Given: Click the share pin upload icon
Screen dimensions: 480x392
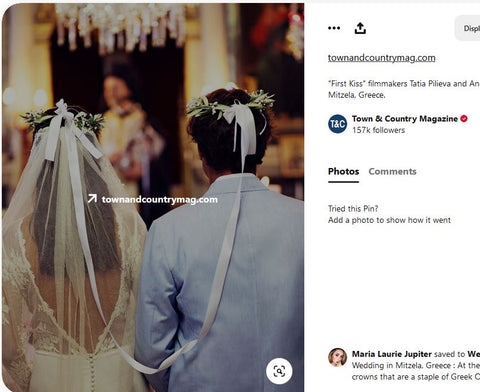Looking at the screenshot, I should click(360, 28).
